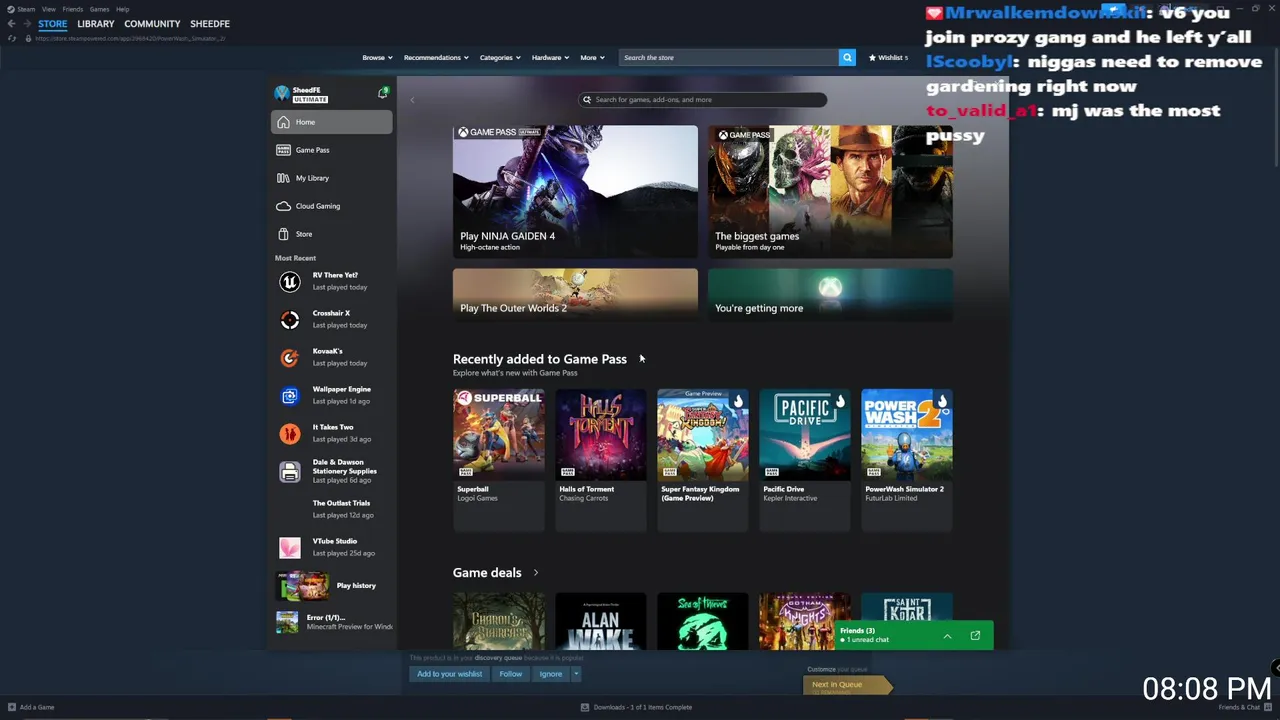Launch RV There Yet? from Most Recent
Screen dimensions: 1280x720
(331, 282)
